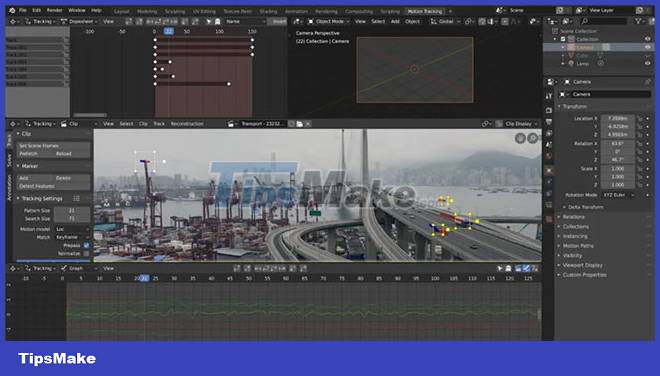
Task: Expand the Relations panel
Action: point(573,217)
